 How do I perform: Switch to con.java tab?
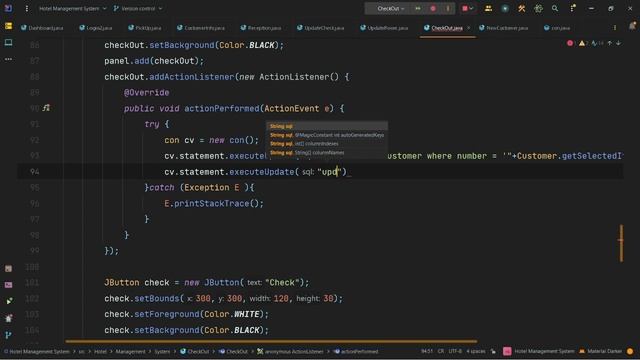click(x=557, y=28)
